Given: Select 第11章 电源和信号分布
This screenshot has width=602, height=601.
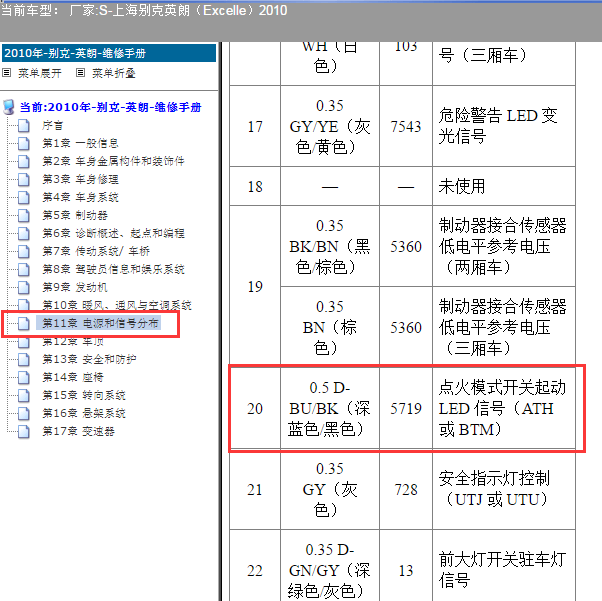Looking at the screenshot, I should click(100, 323).
